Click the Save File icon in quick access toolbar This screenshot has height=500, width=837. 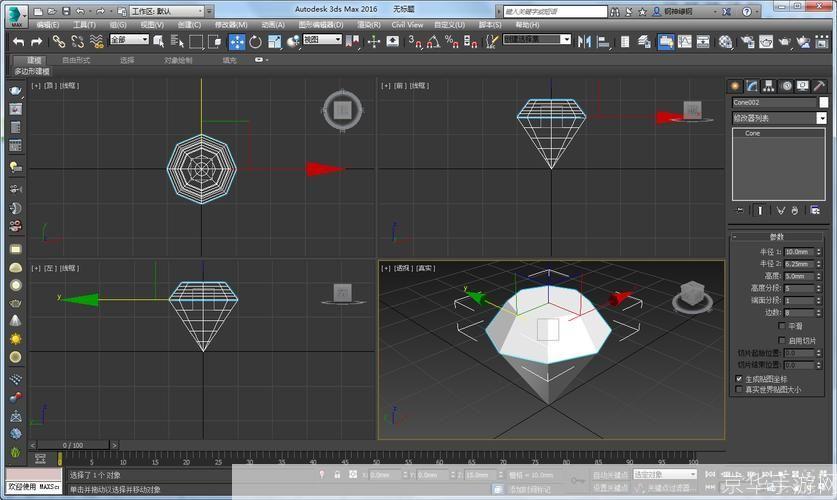coord(66,11)
